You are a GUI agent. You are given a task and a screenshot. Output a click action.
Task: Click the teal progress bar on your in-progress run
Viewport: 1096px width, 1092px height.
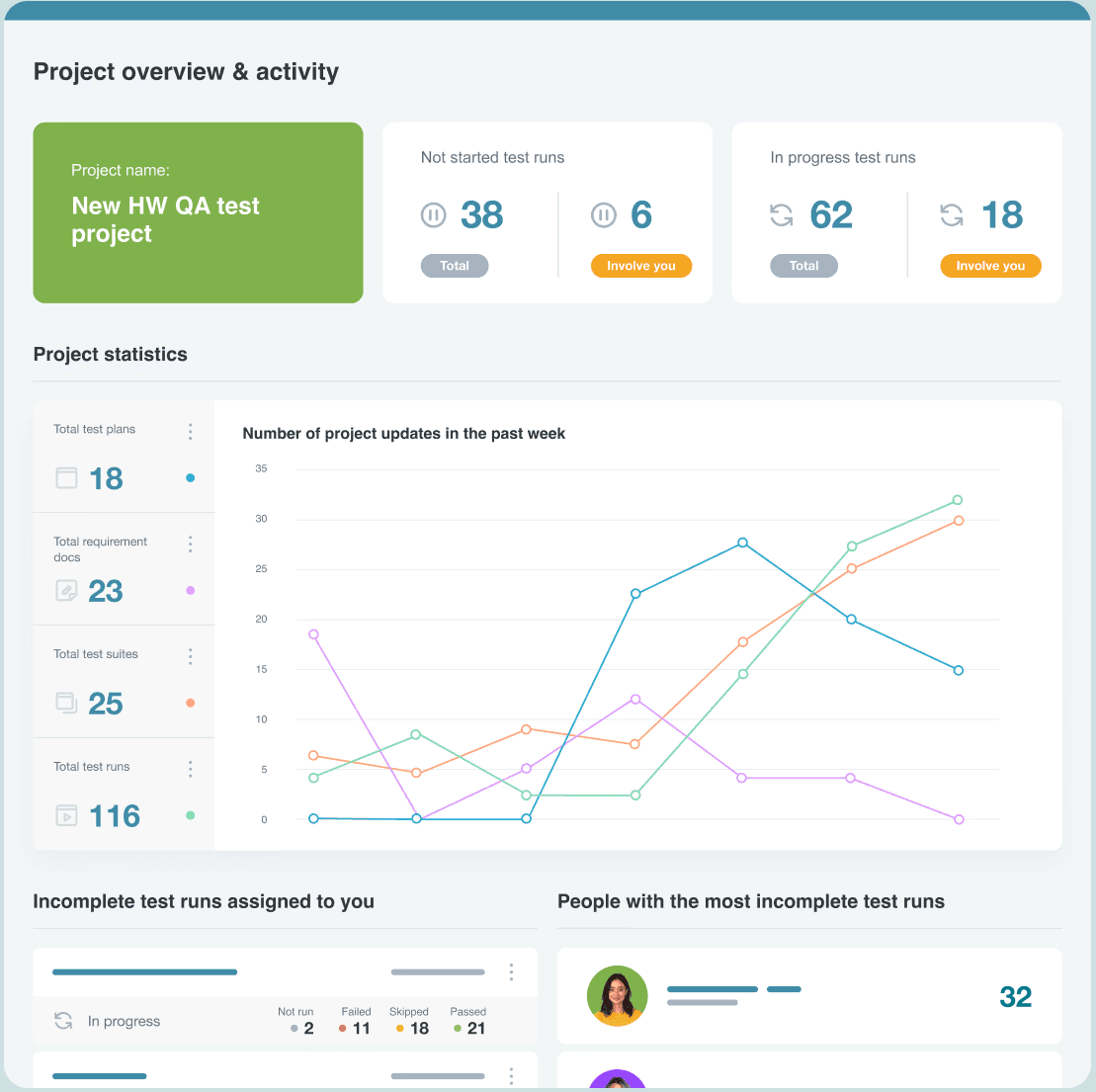pos(144,972)
